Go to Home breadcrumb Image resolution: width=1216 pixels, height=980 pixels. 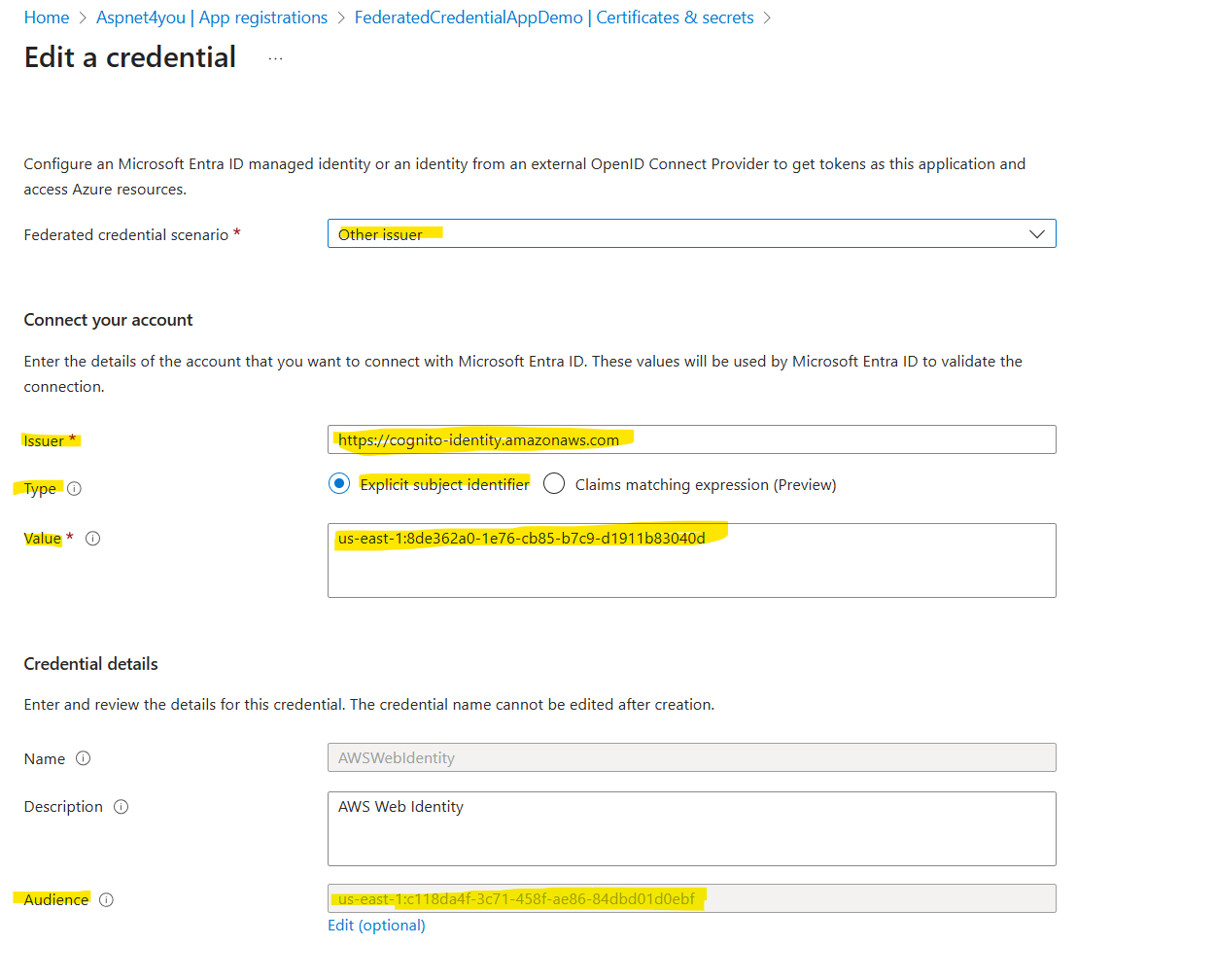(x=47, y=17)
